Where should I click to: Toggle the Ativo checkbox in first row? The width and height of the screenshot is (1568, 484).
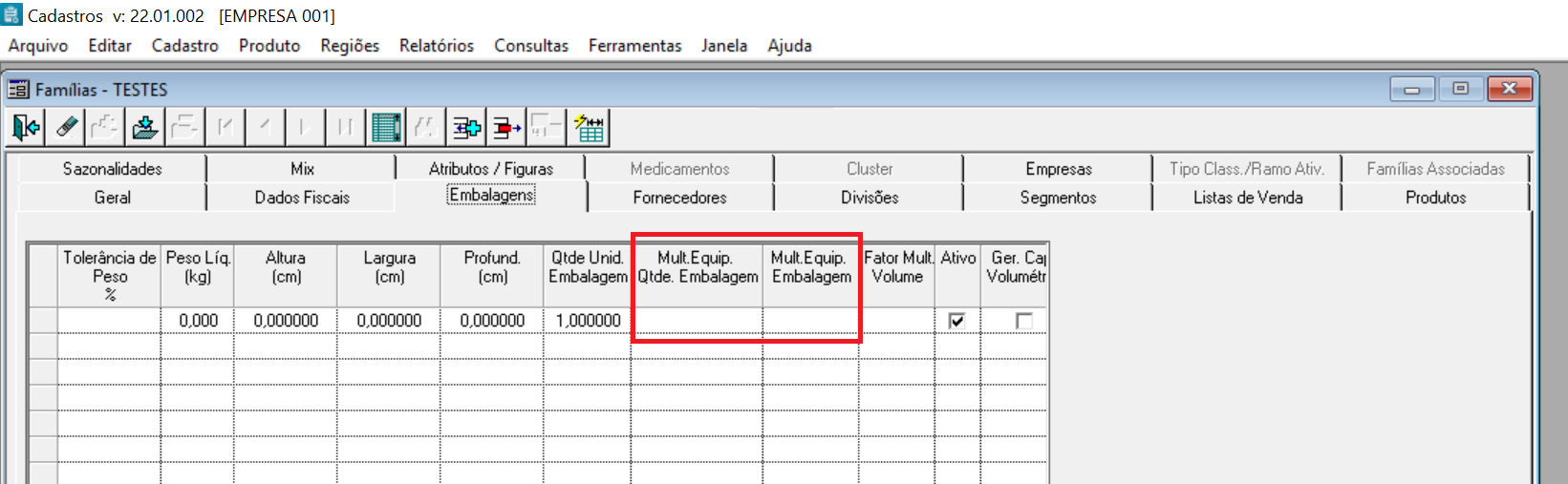[x=956, y=321]
